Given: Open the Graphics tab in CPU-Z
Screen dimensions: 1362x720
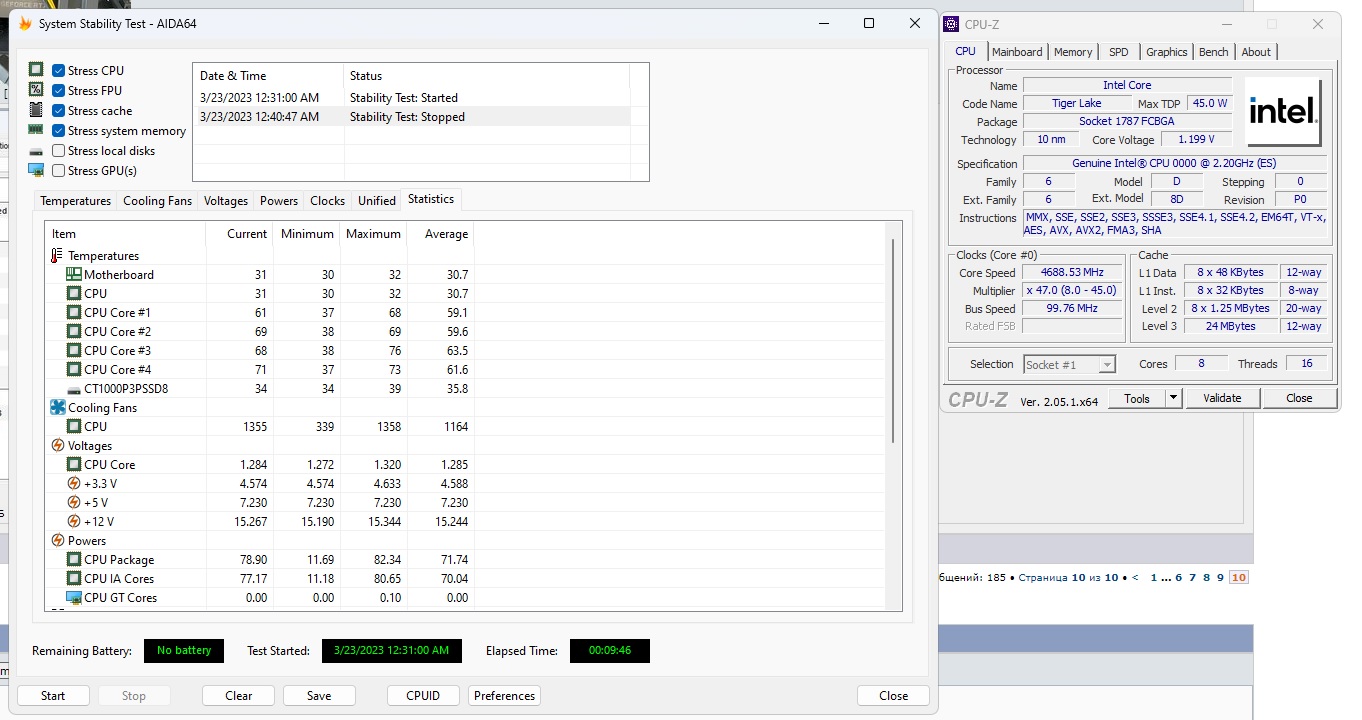Looking at the screenshot, I should click(1166, 52).
